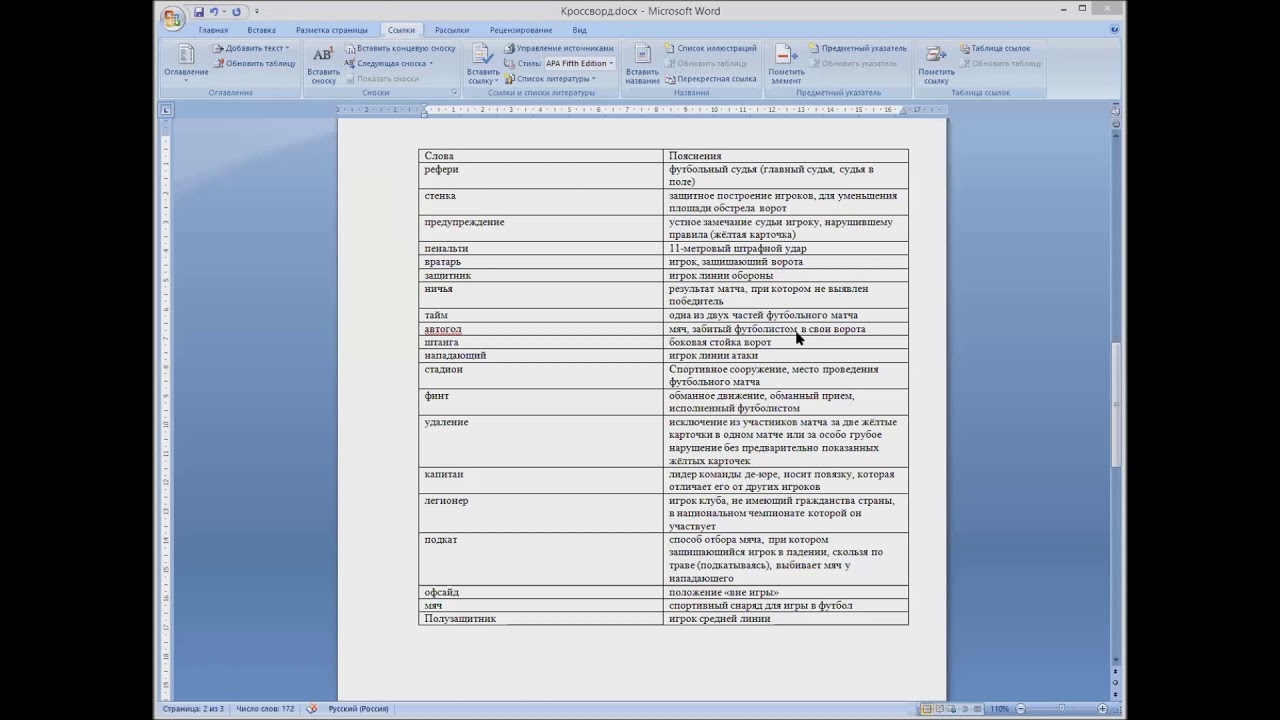The width and height of the screenshot is (1280, 720).
Task: Undo the last action
Action: [x=214, y=12]
